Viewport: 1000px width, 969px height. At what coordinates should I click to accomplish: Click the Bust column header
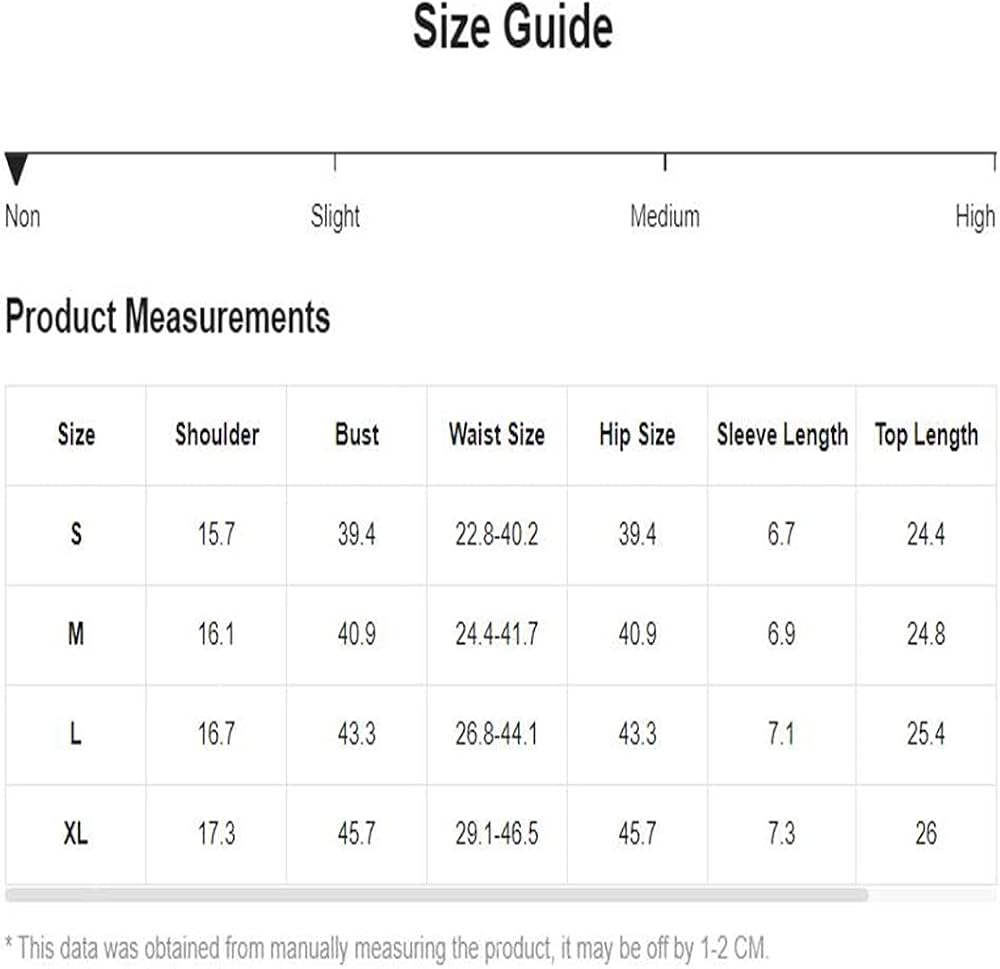point(357,435)
